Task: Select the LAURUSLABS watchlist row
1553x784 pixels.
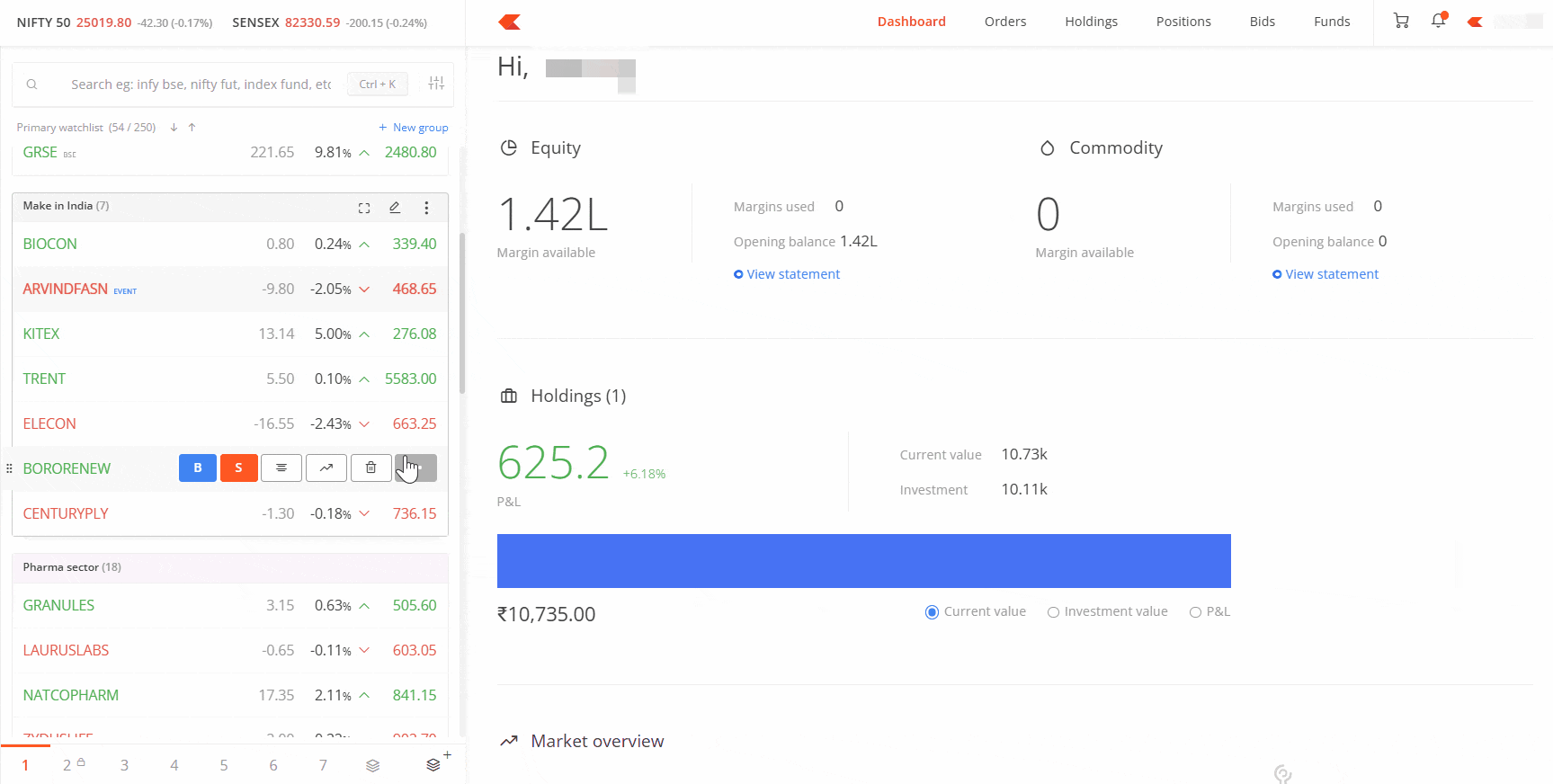Action: 230,650
